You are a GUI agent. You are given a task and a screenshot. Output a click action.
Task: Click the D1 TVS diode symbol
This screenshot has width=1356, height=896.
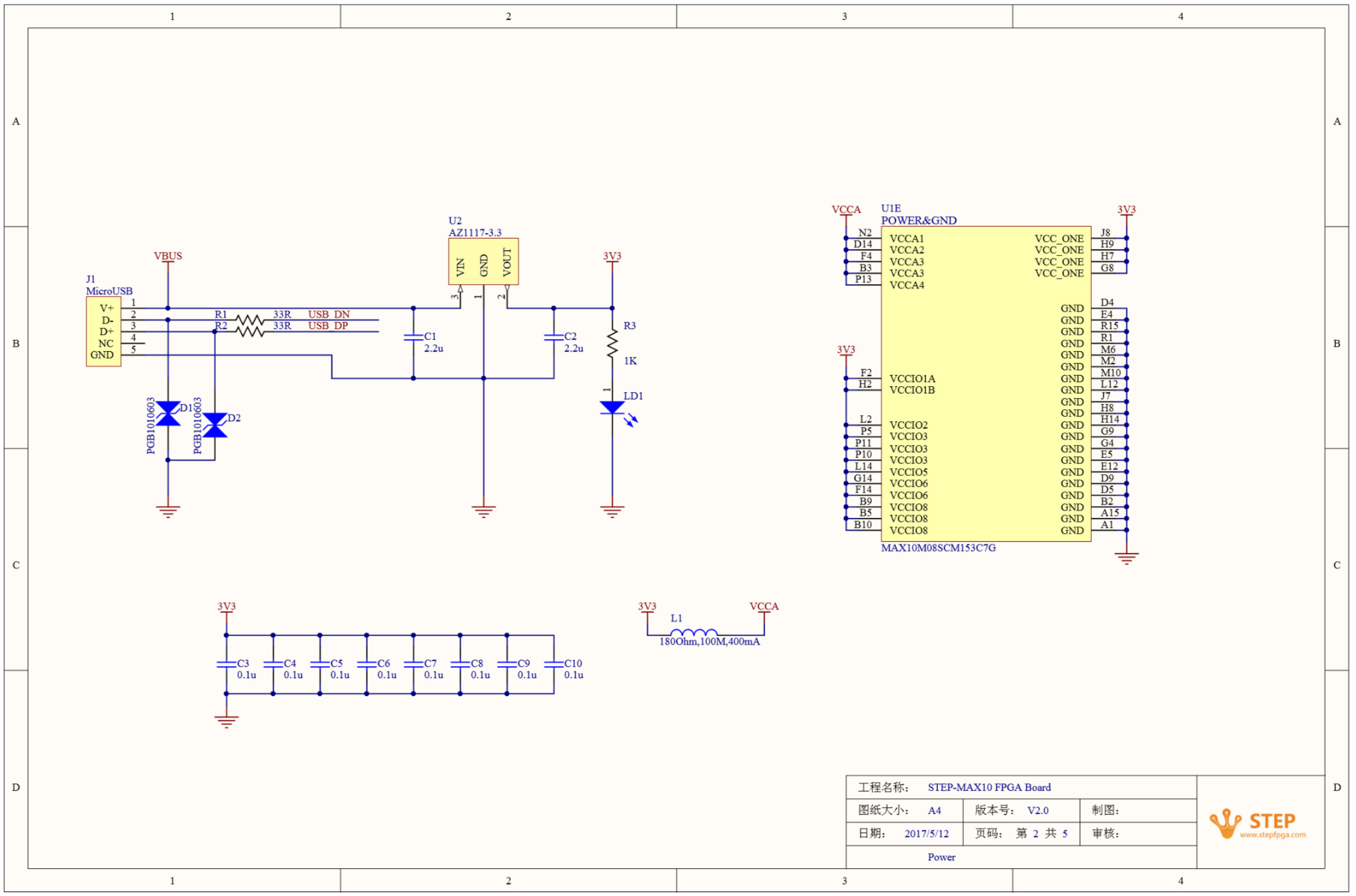[x=168, y=413]
